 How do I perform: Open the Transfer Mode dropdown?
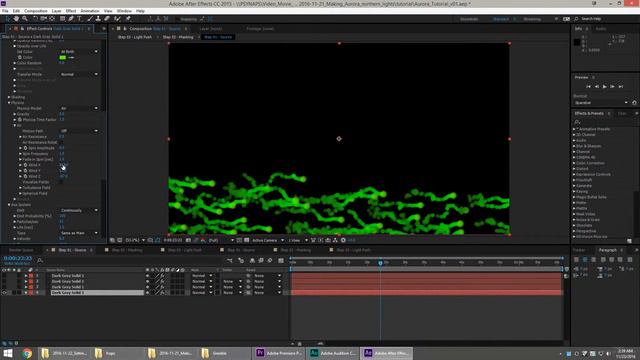point(79,74)
